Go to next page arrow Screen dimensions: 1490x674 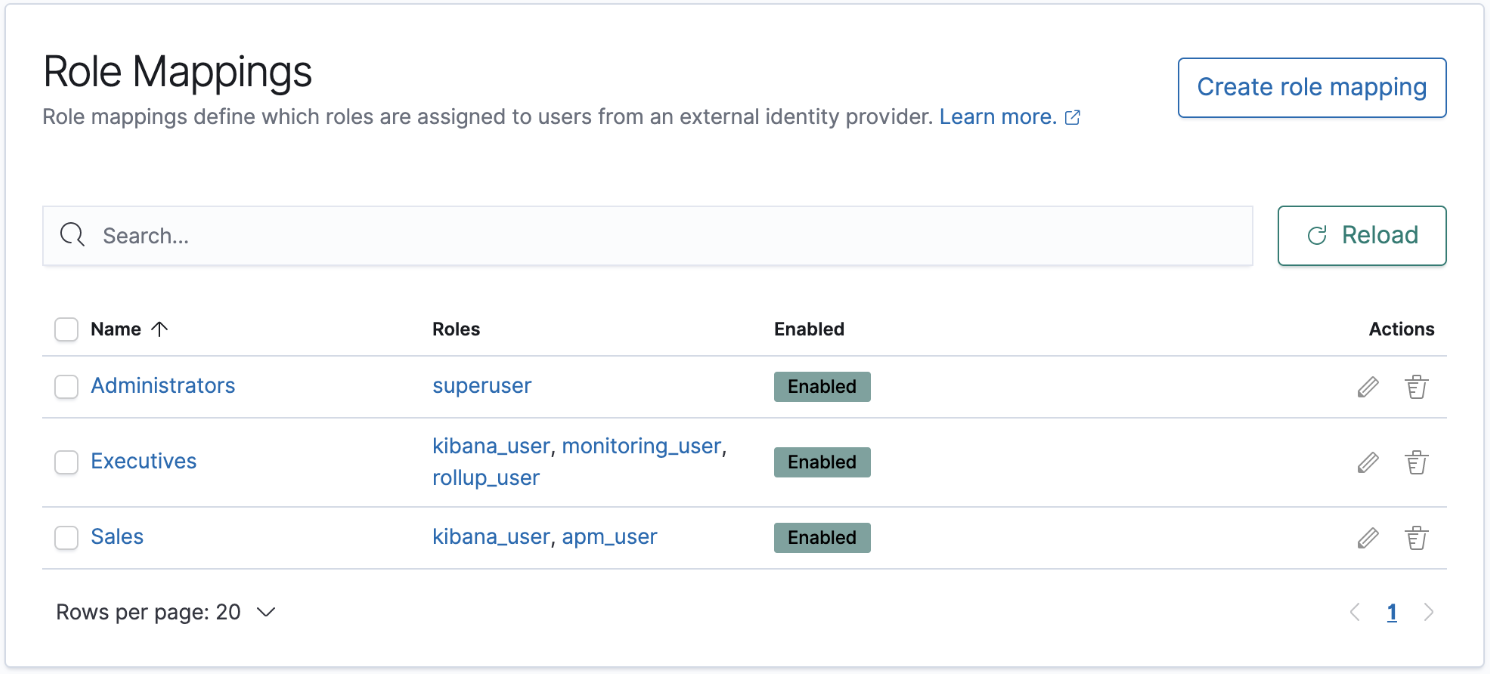point(1429,613)
